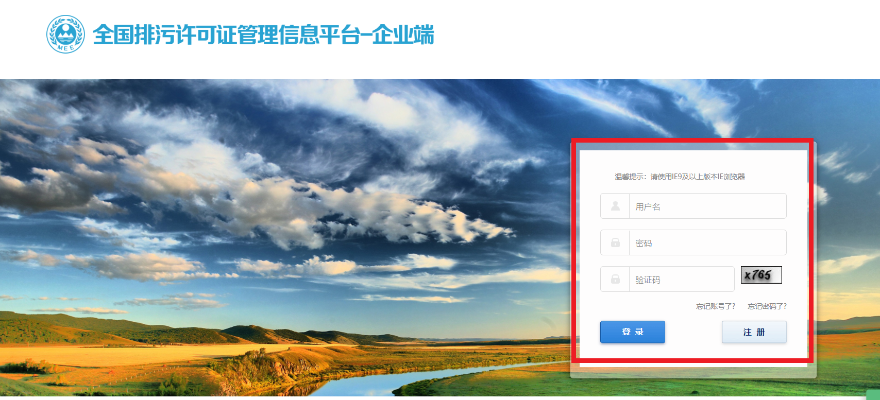Click the lock icon beside 验证码 field
Image resolution: width=880 pixels, height=400 pixels.
click(x=615, y=279)
